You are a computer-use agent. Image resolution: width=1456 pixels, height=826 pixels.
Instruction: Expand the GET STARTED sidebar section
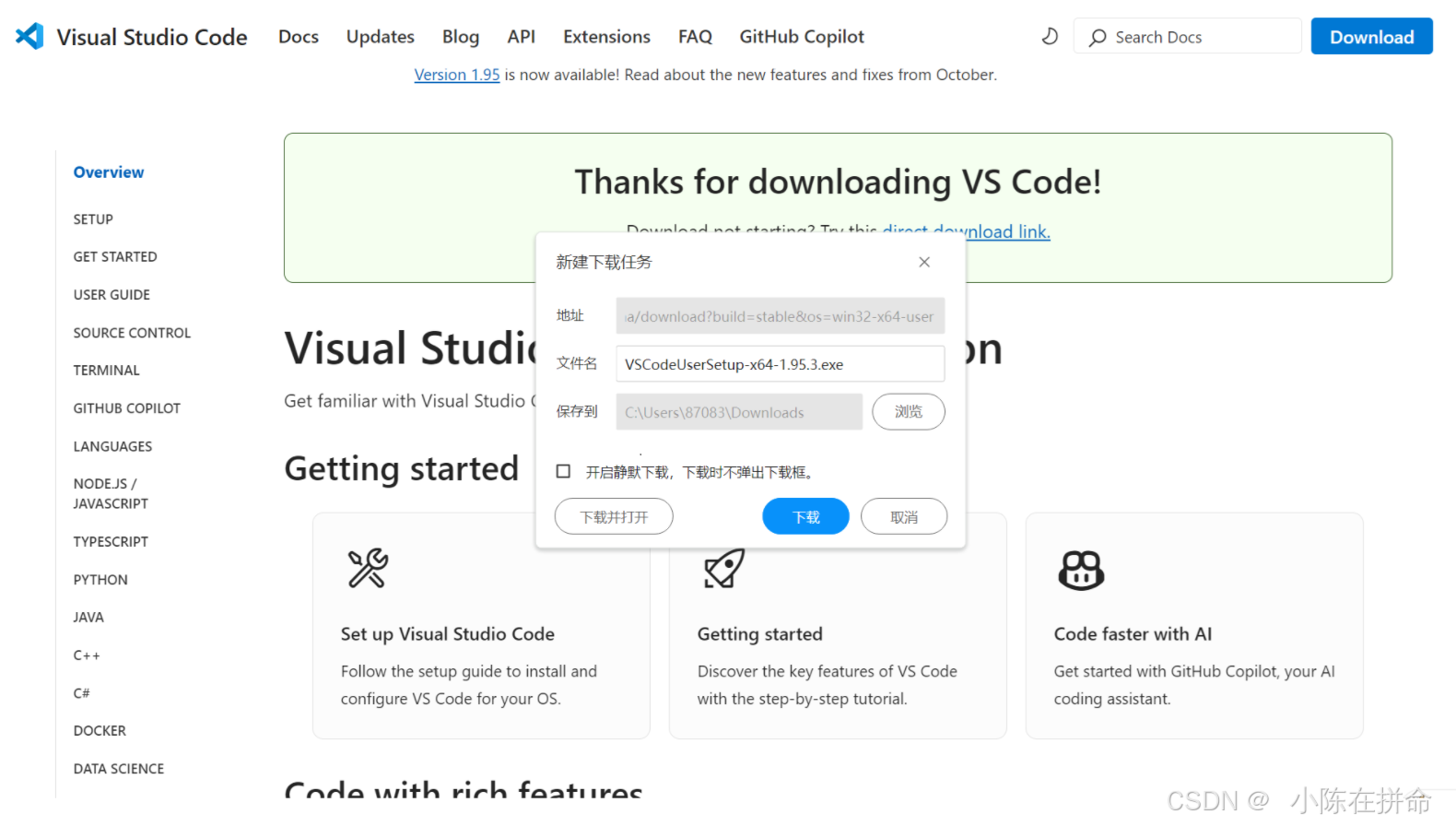tap(115, 257)
